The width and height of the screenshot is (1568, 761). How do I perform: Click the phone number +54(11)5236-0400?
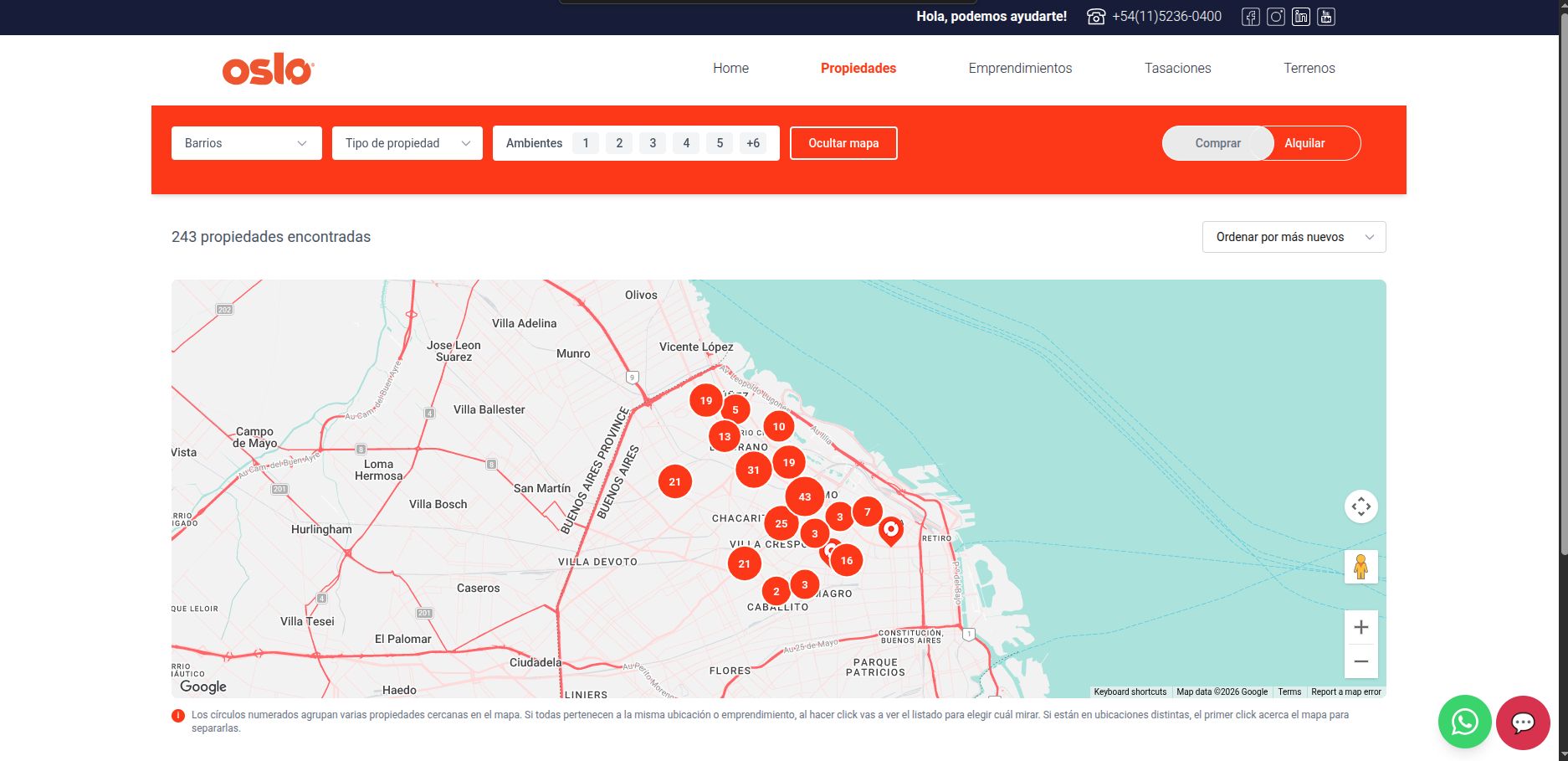1167,17
